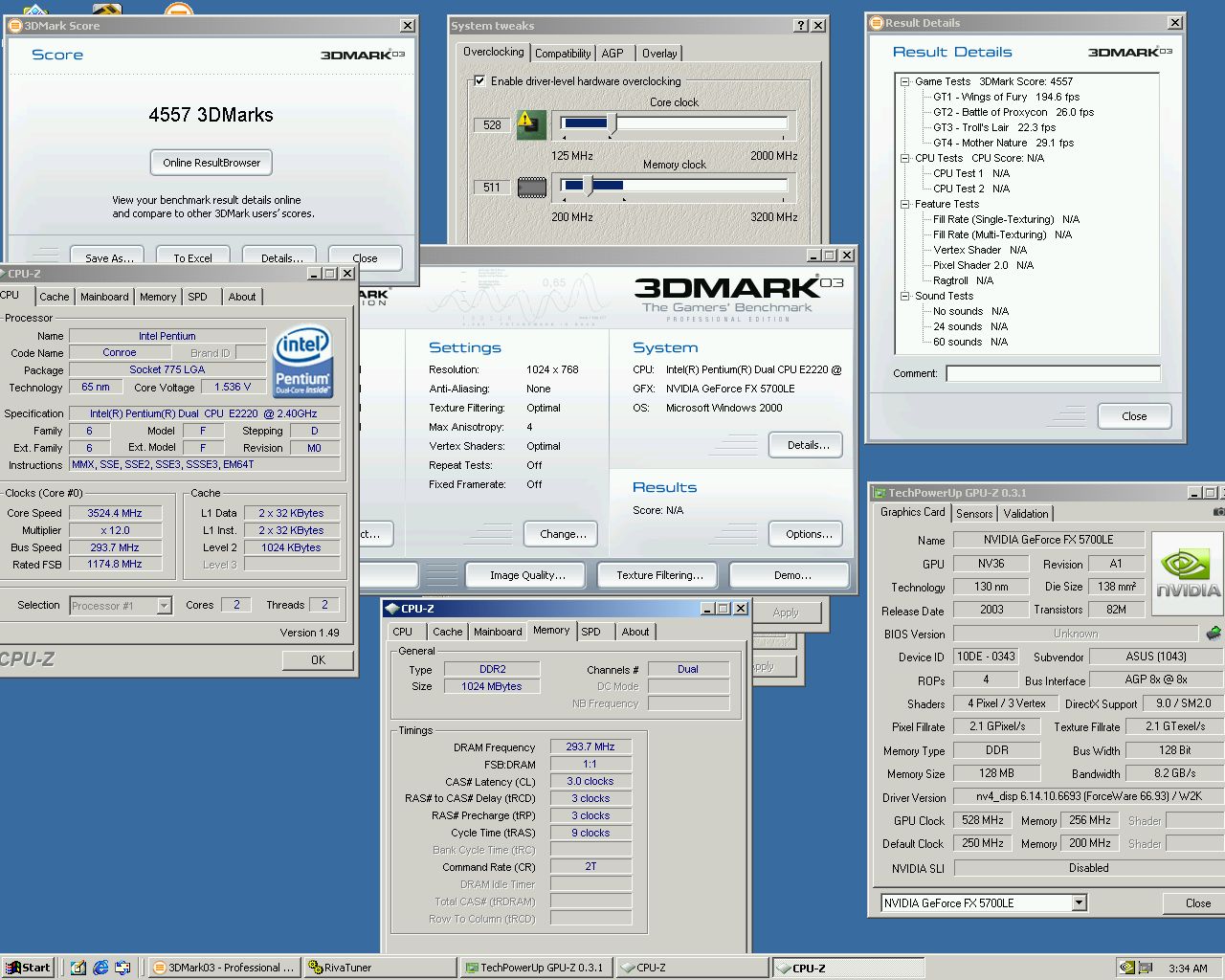Image resolution: width=1225 pixels, height=980 pixels.
Task: Click the Online ResultBrowser button
Action: (212, 163)
